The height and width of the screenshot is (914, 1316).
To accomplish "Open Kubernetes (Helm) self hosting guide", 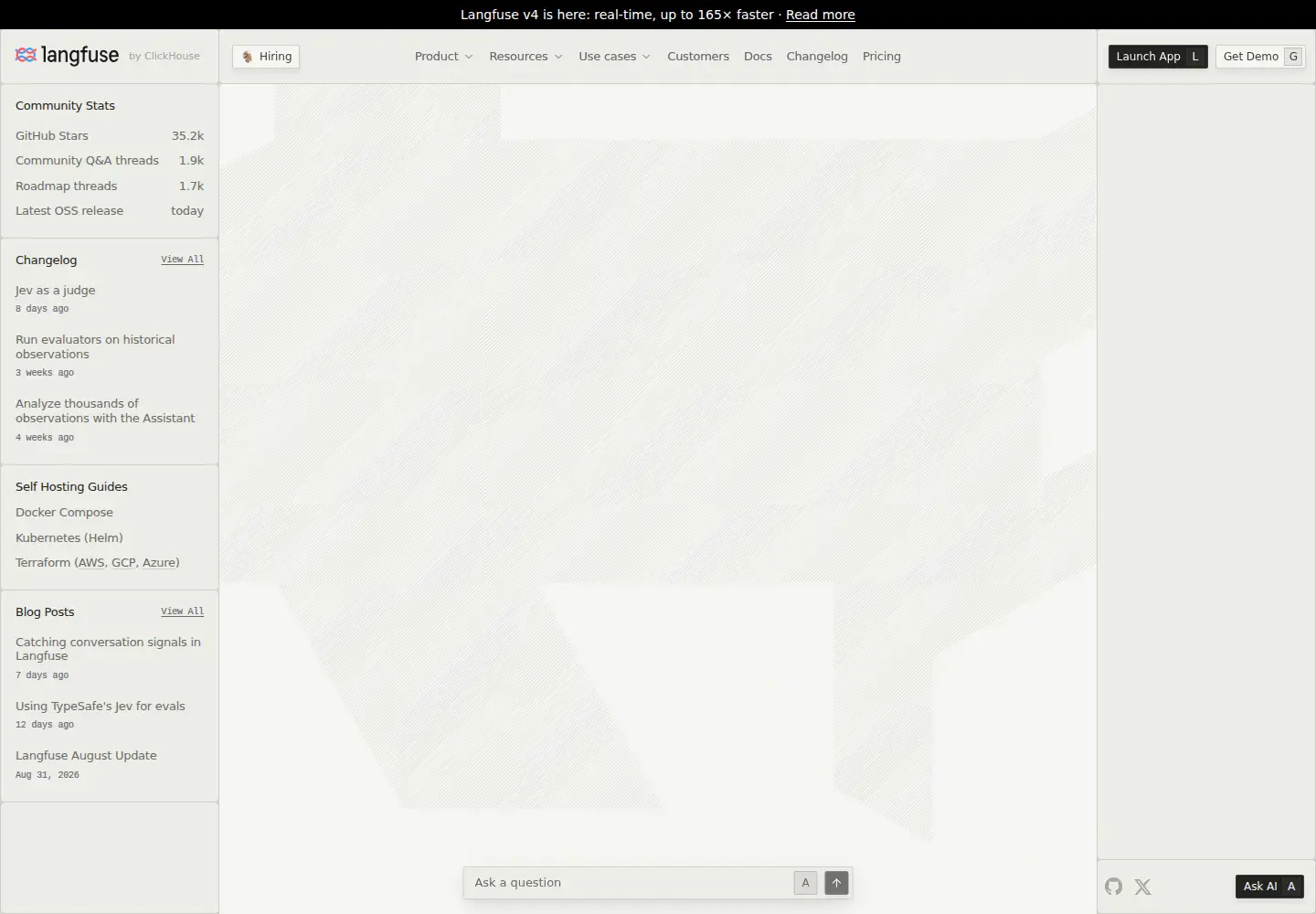I will (69, 538).
